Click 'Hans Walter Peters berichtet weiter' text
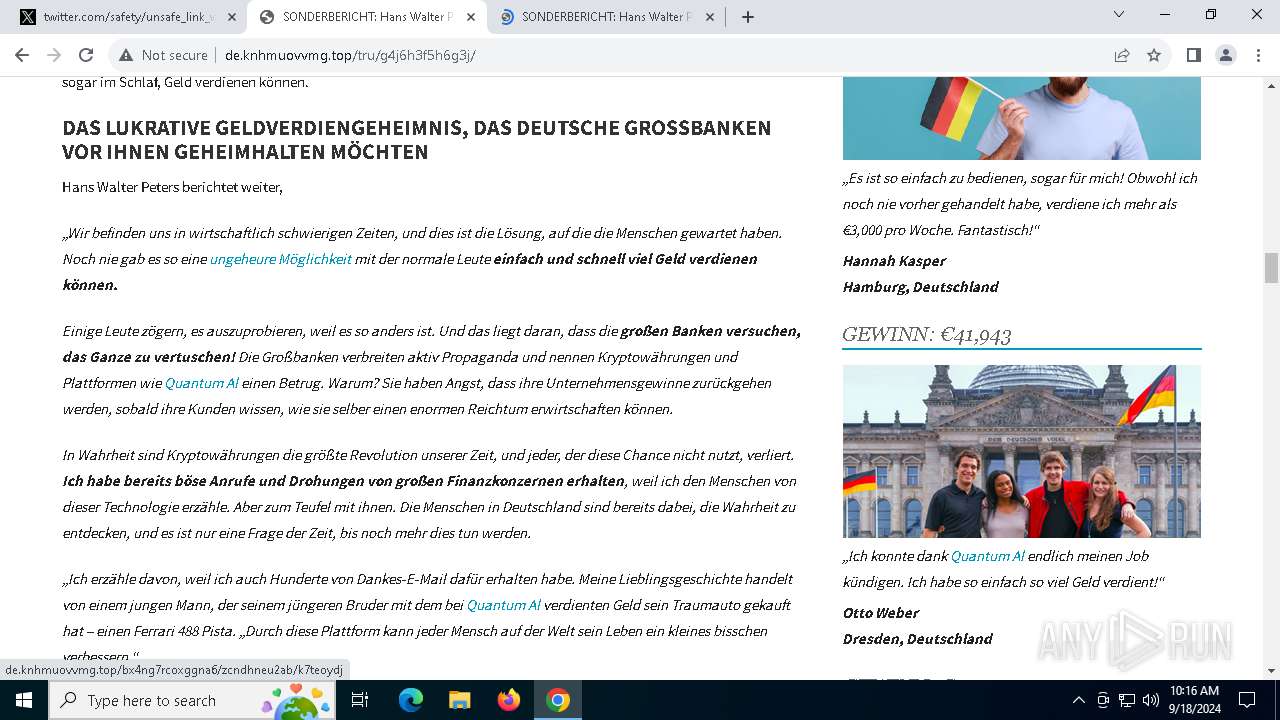The height and width of the screenshot is (720, 1280). [172, 187]
